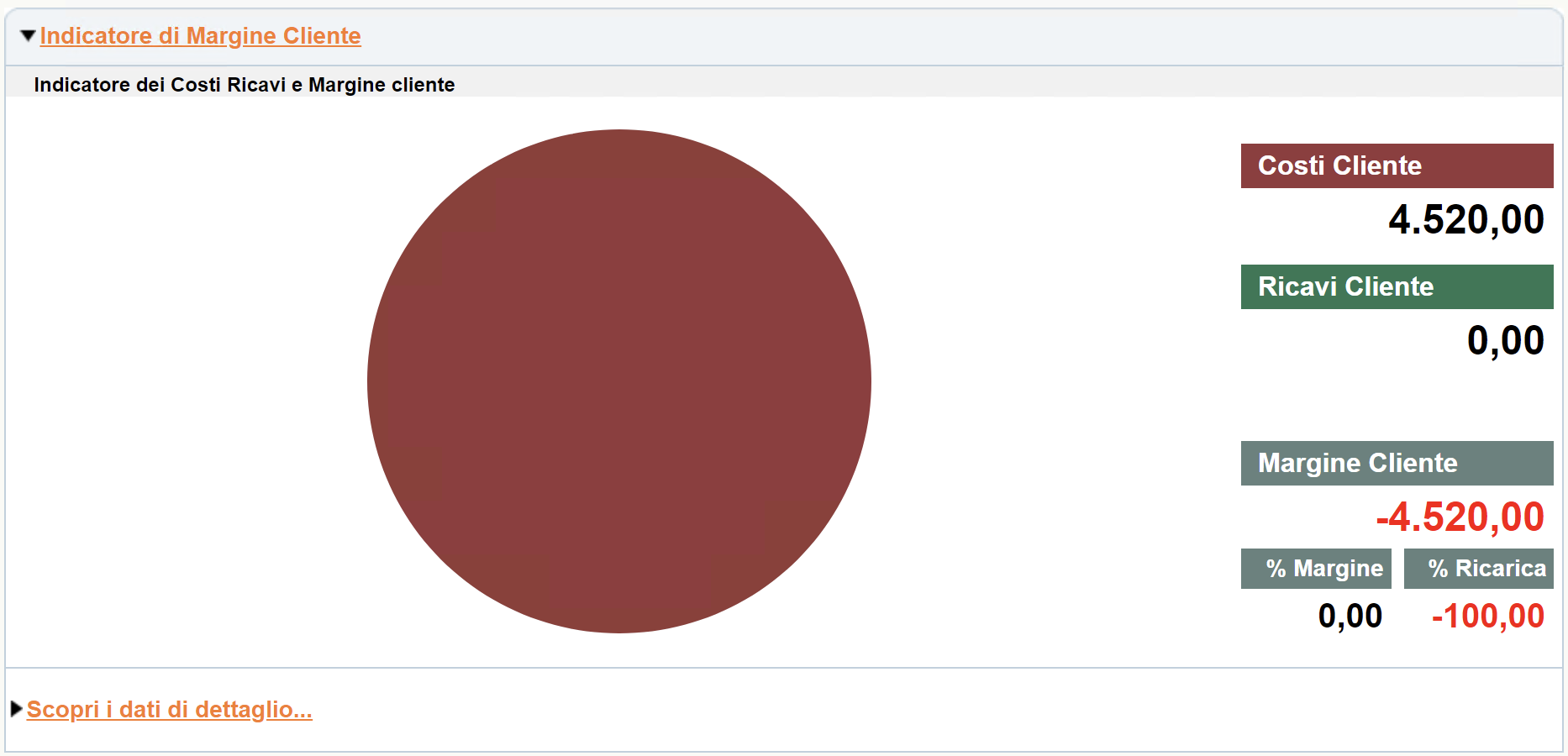This screenshot has height=756, width=1568.
Task: Click the dark red pie chart
Action: (619, 381)
